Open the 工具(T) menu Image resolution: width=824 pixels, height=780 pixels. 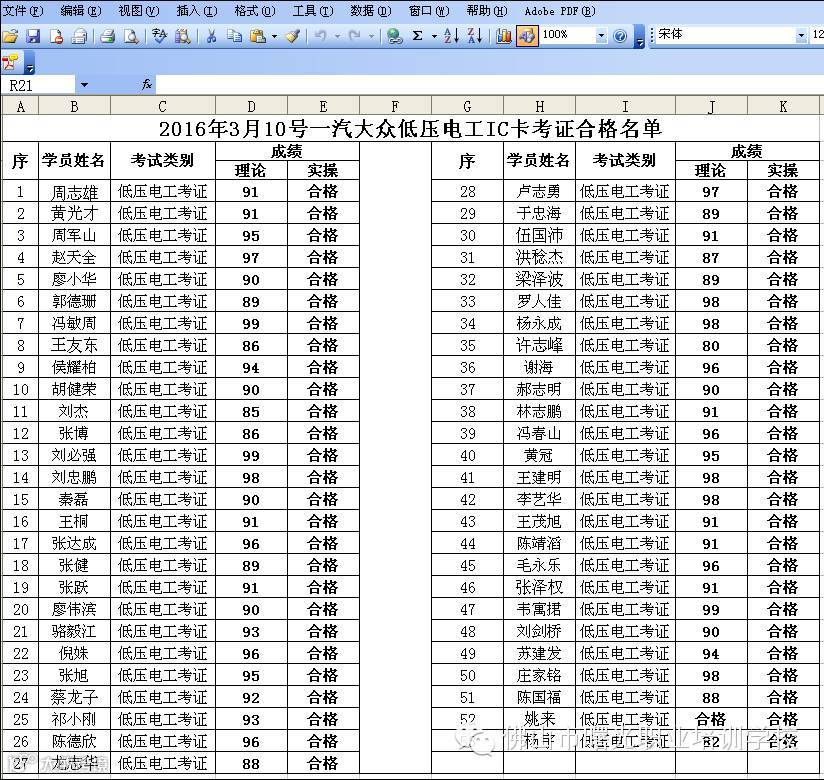(313, 11)
